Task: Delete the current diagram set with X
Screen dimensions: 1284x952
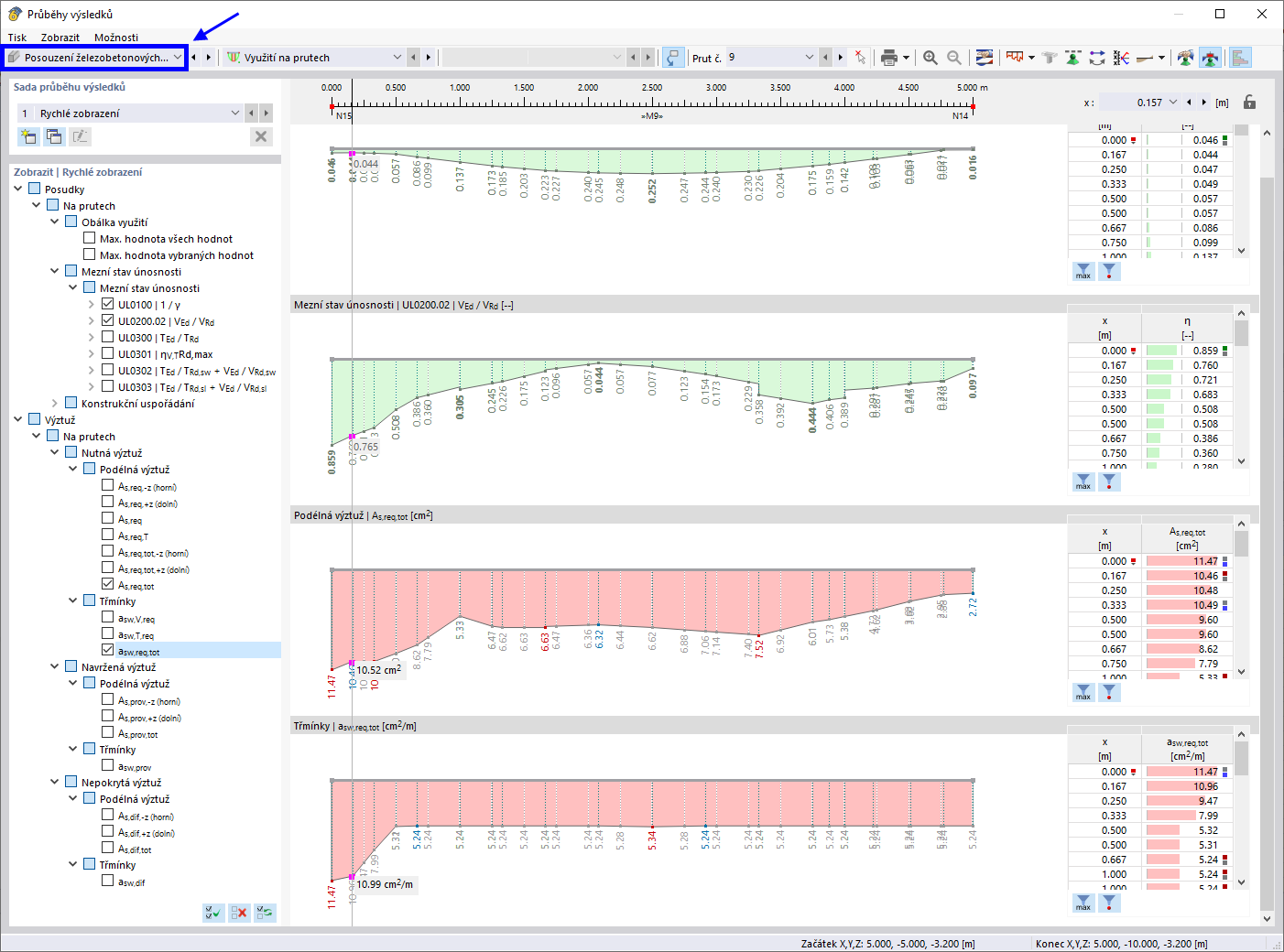Action: tap(261, 136)
